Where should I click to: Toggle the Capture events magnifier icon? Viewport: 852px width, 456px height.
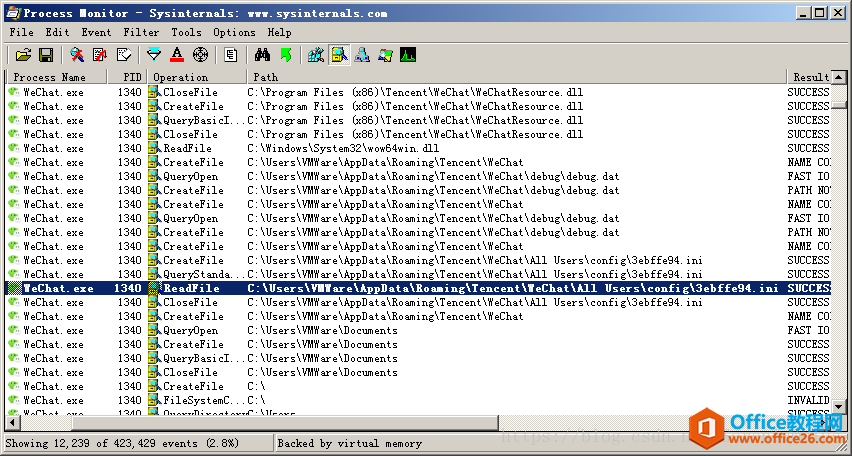76,54
